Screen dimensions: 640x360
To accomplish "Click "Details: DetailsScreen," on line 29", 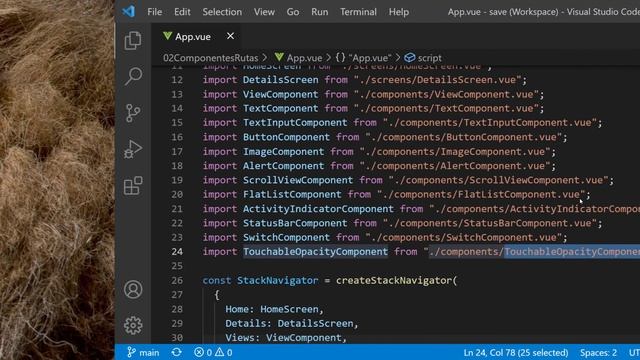I will pos(292,324).
